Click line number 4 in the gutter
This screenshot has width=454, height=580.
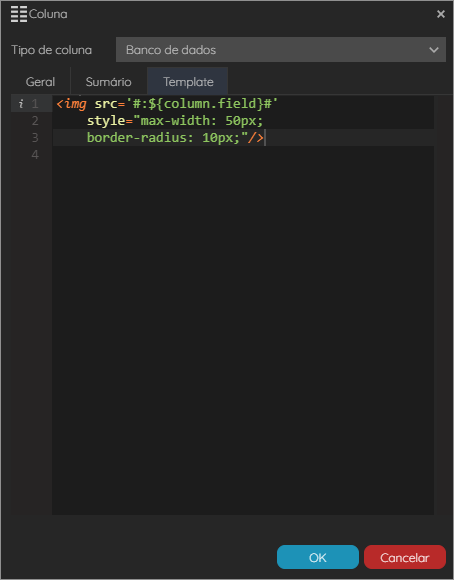pyautogui.click(x=35, y=155)
